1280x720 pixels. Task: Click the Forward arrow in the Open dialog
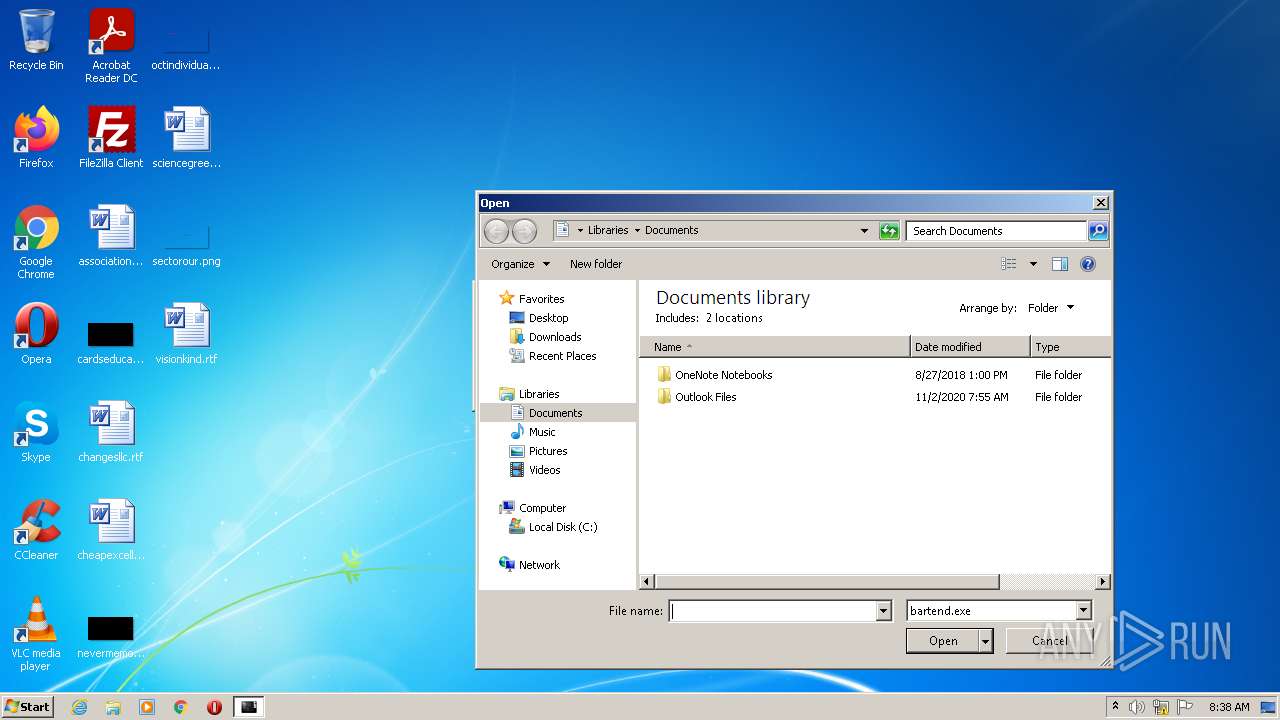(x=524, y=231)
